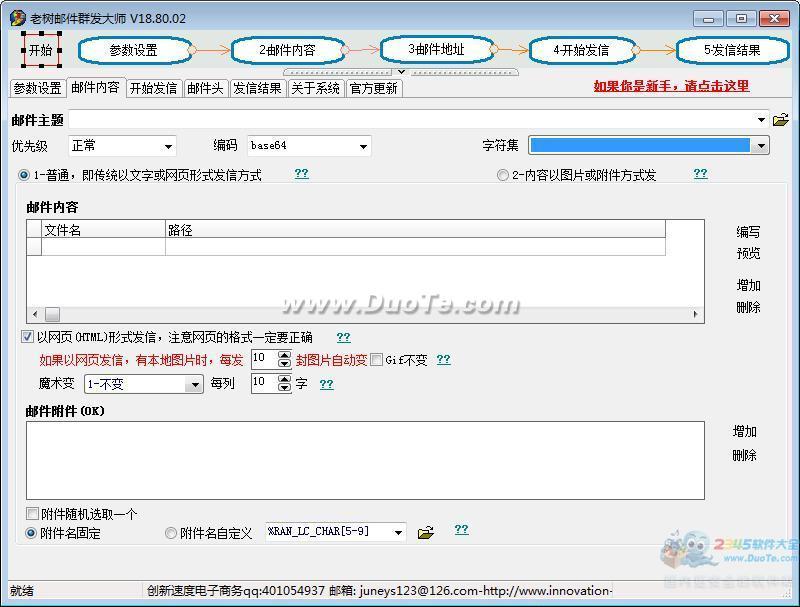This screenshot has height=607, width=800.
Task: Click the application logo in title bar
Action: tap(17, 18)
